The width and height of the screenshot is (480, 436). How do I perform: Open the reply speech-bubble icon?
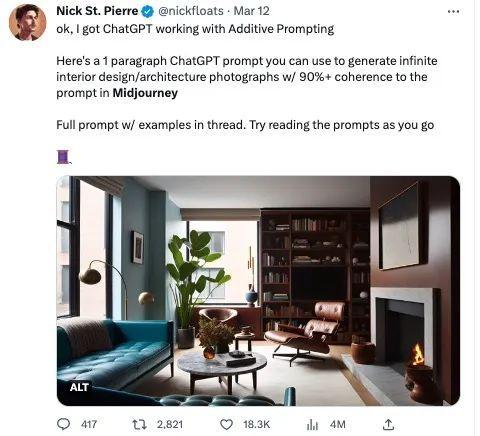[x=63, y=424]
